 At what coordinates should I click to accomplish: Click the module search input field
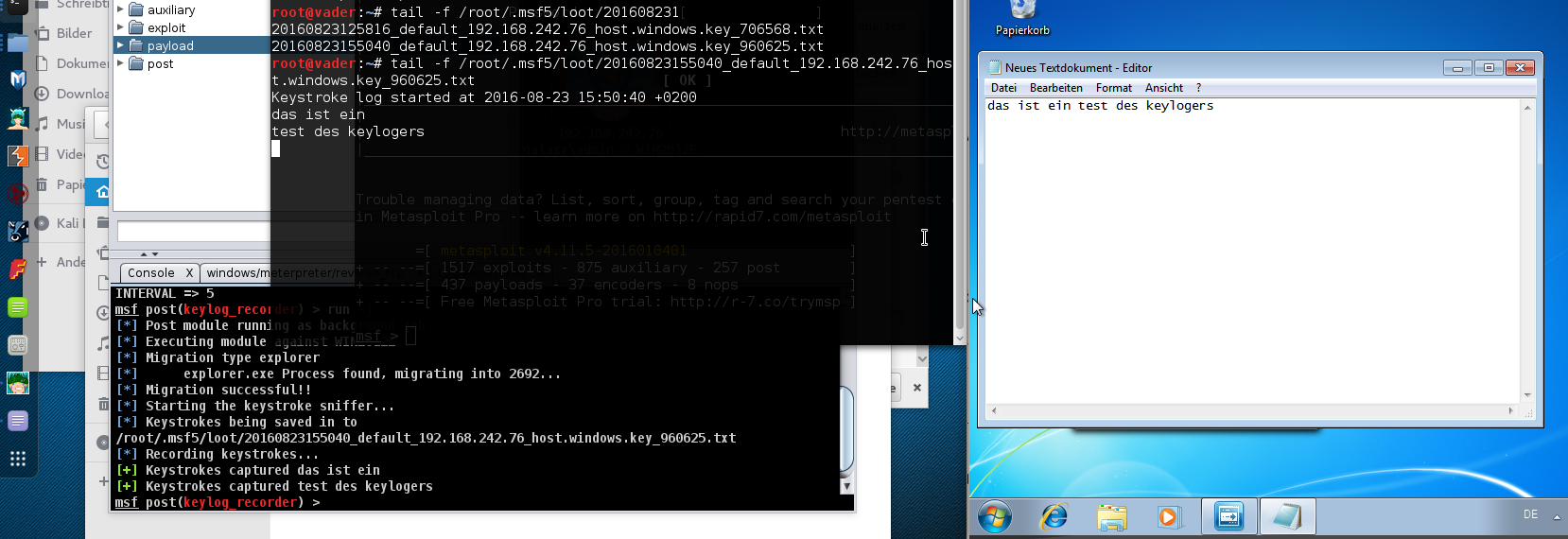point(194,232)
